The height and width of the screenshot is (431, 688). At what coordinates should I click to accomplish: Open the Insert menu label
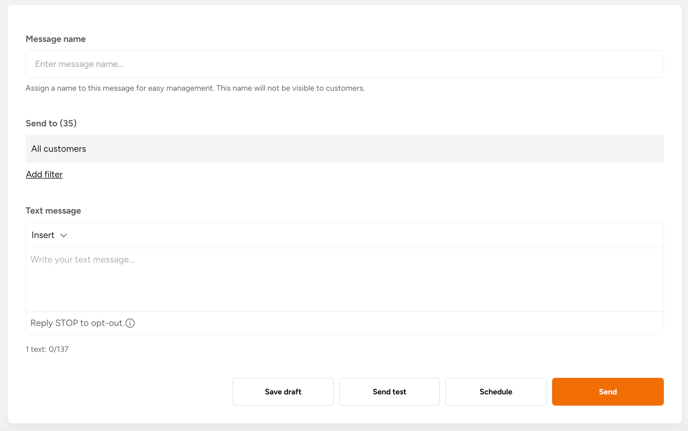coord(43,235)
